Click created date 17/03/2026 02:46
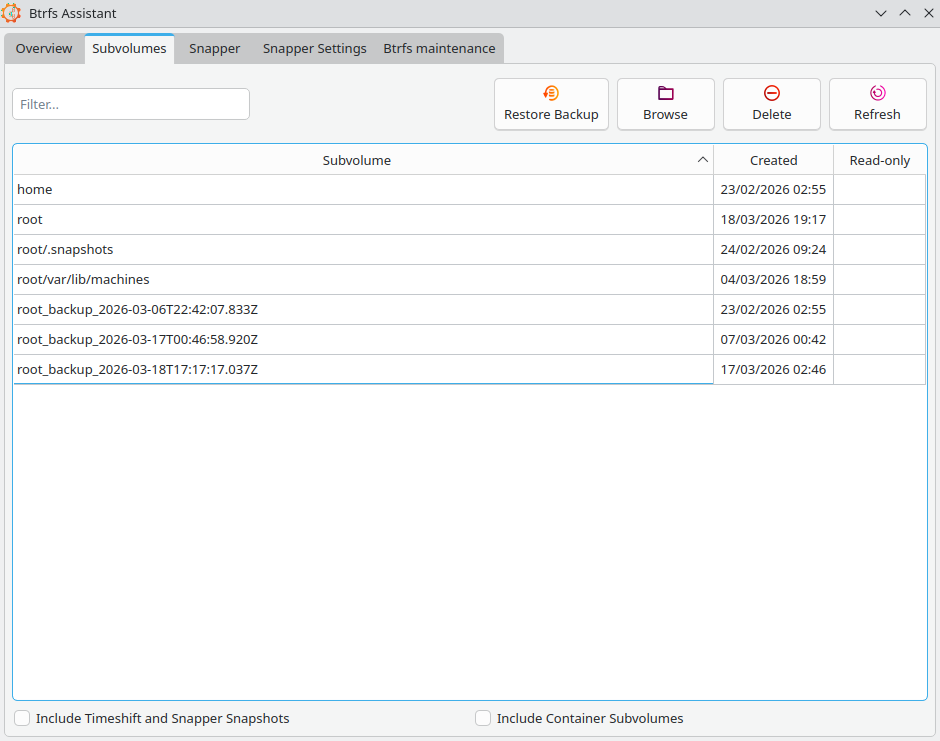 [773, 369]
